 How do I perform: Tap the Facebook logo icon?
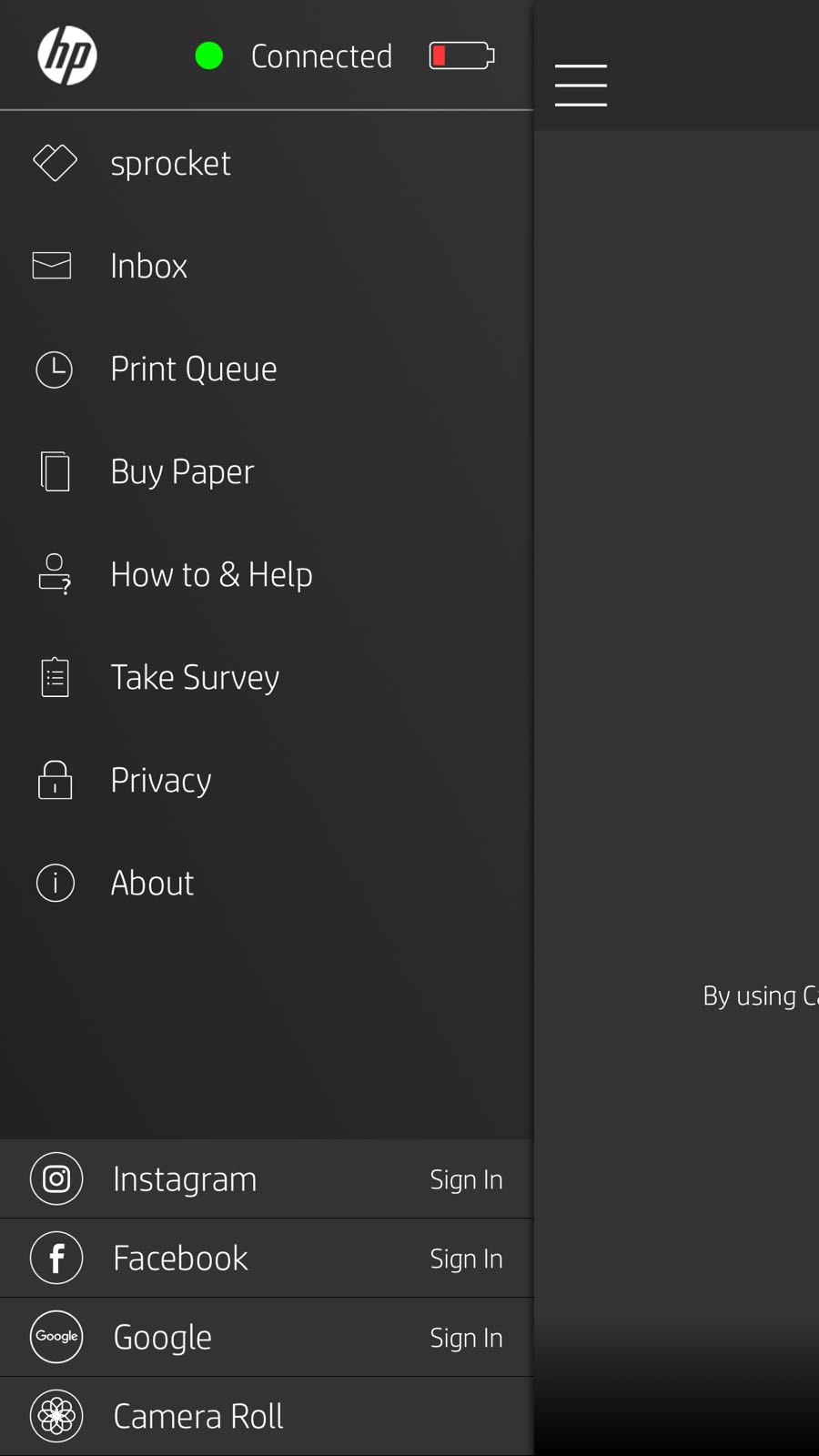pos(56,1258)
